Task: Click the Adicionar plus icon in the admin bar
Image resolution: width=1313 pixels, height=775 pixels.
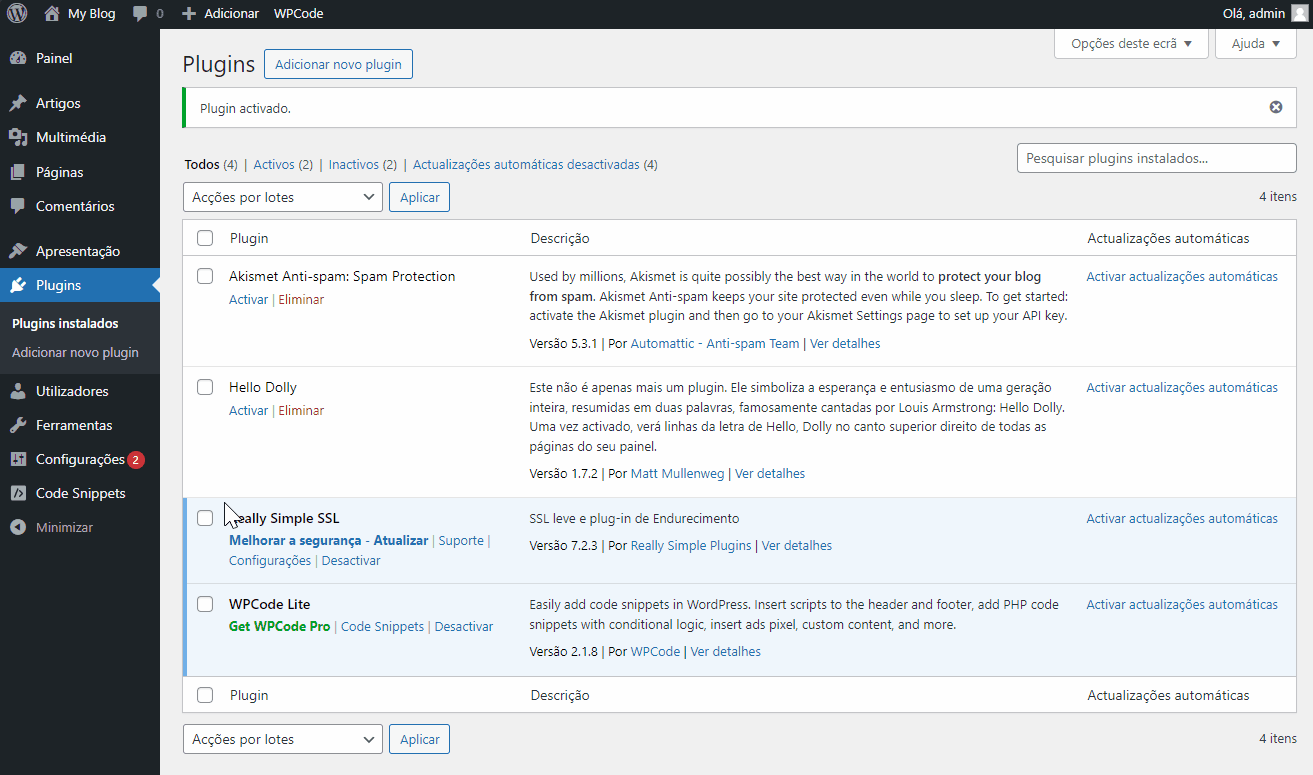Action: tap(189, 14)
